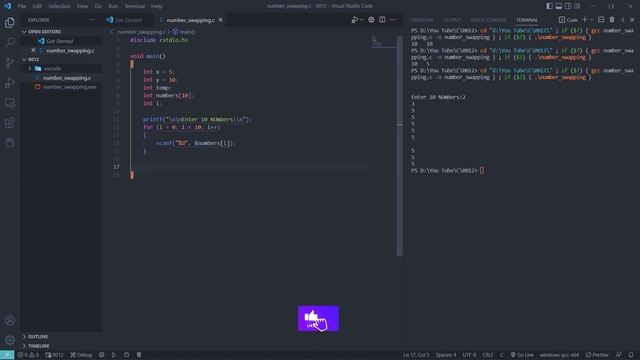Change the CRLF line ending setting
The height and width of the screenshot is (360, 640).
tap(488, 355)
